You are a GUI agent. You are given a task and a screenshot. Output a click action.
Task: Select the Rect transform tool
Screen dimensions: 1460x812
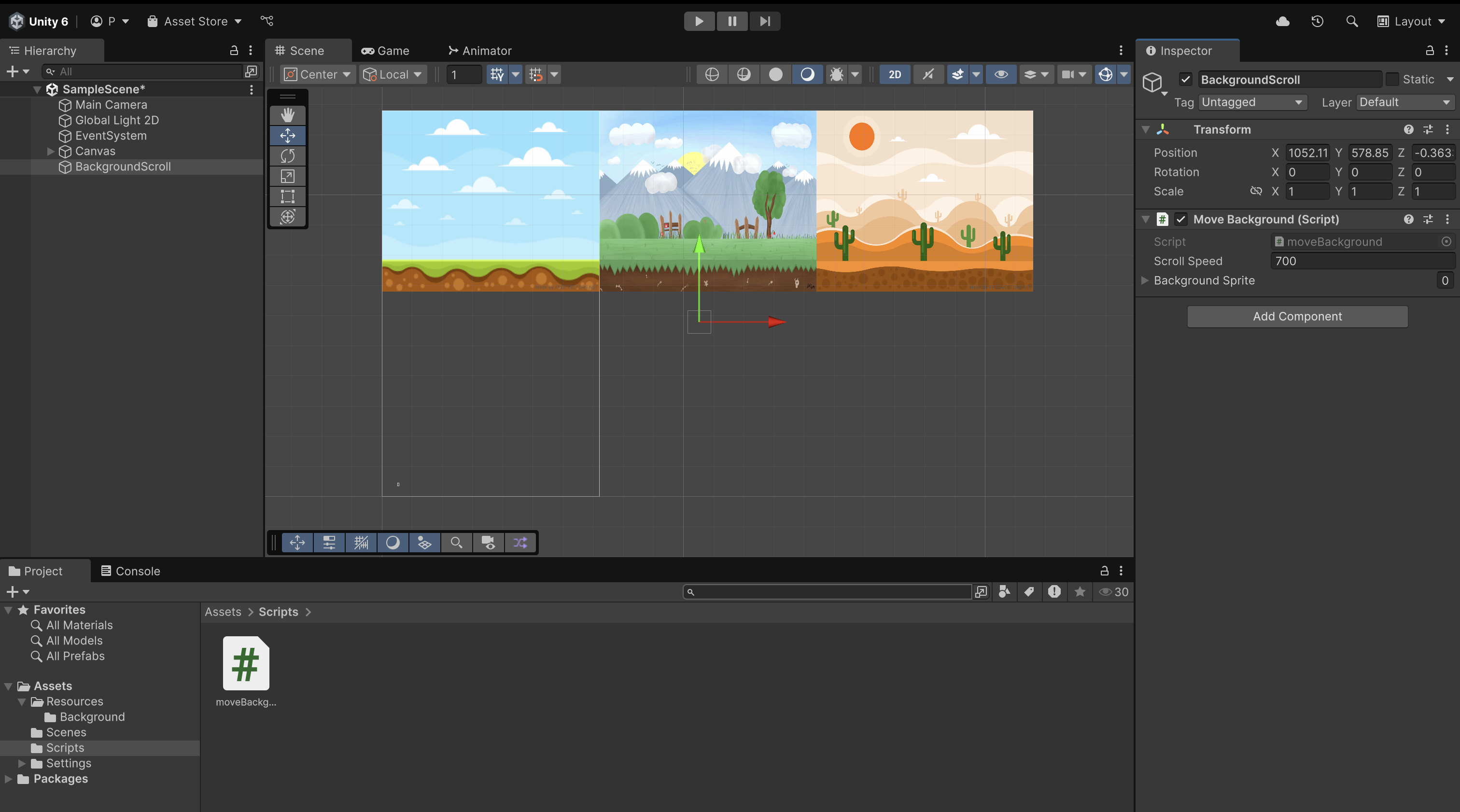287,196
